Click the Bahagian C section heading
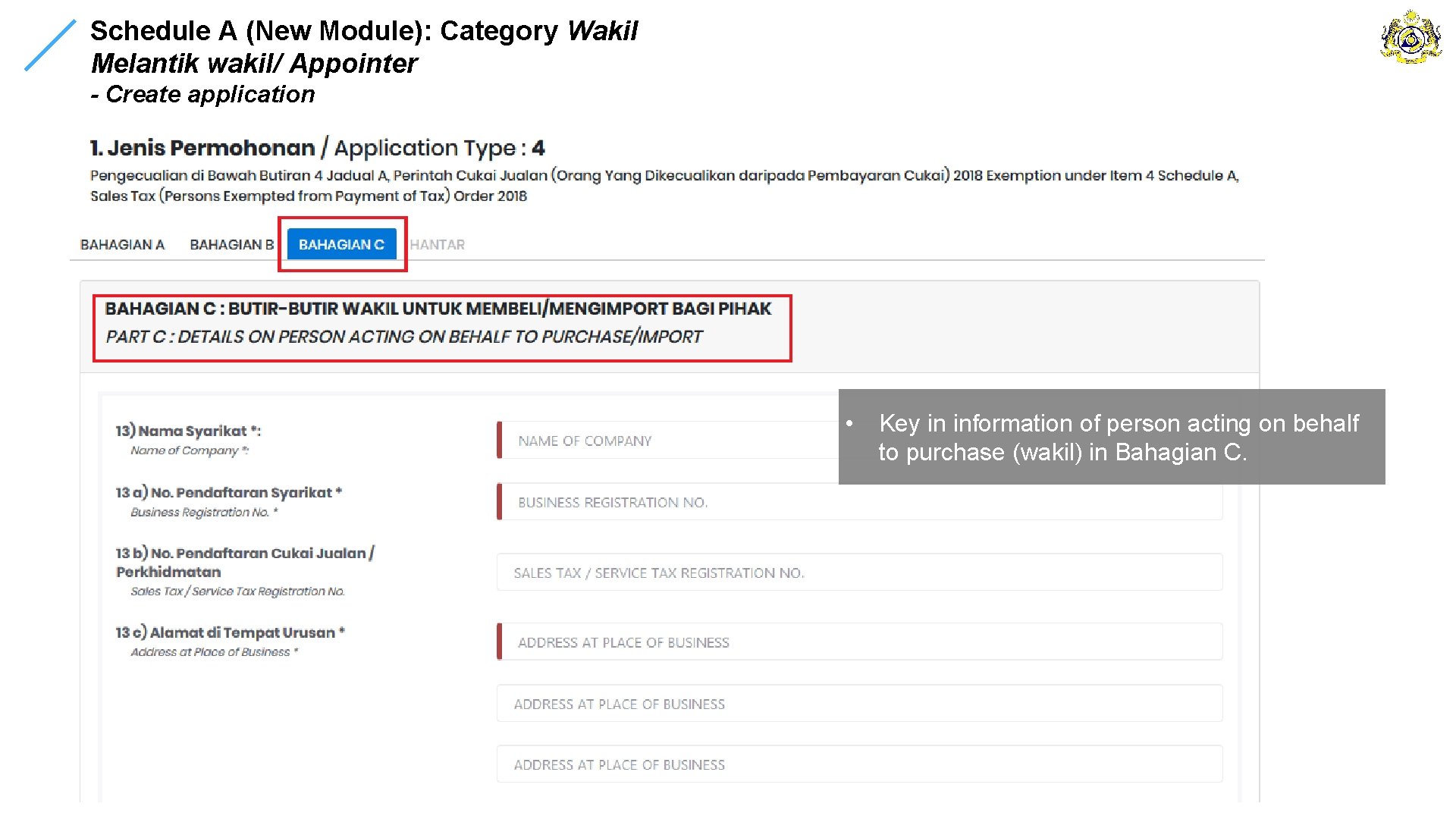The image size is (1456, 819). [440, 322]
